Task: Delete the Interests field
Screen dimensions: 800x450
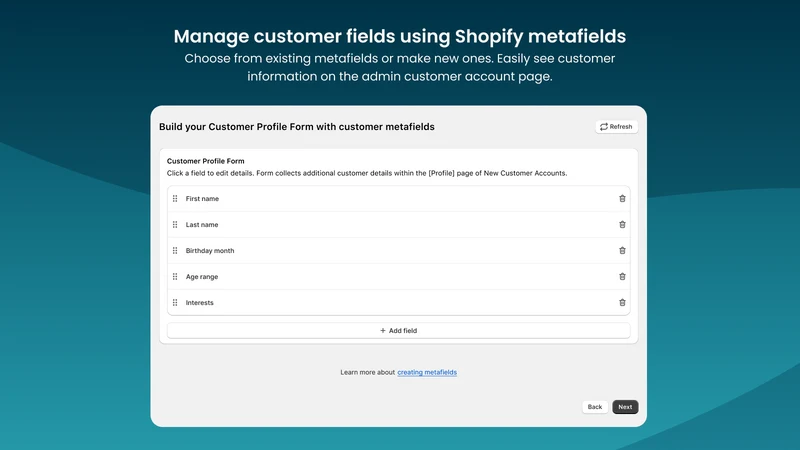Action: click(622, 303)
